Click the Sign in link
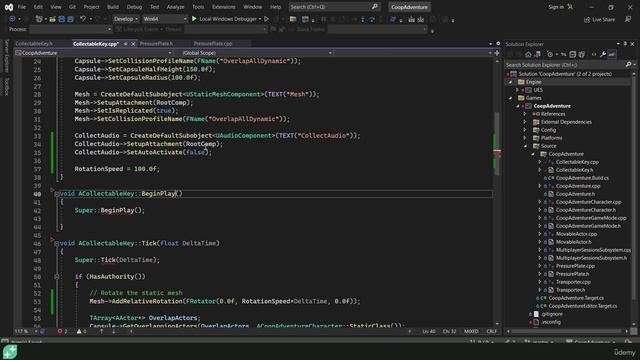 click(x=556, y=7)
